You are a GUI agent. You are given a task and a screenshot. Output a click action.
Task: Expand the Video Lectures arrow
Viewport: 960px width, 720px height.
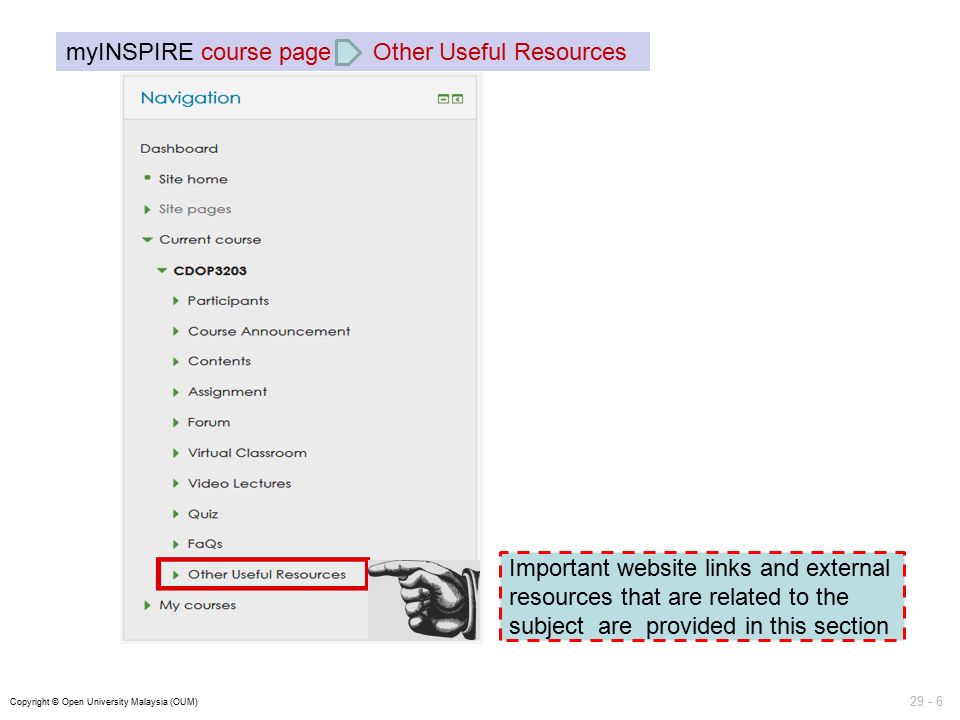click(x=176, y=484)
